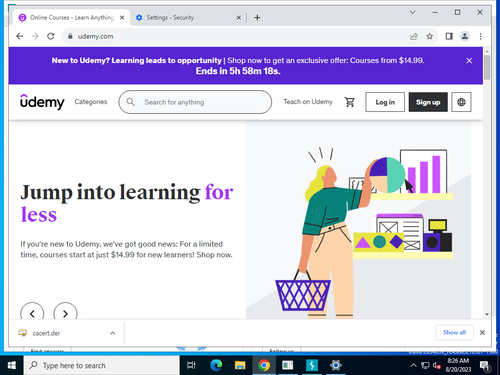
Task: View site info via the padlock icon
Action: click(70, 36)
